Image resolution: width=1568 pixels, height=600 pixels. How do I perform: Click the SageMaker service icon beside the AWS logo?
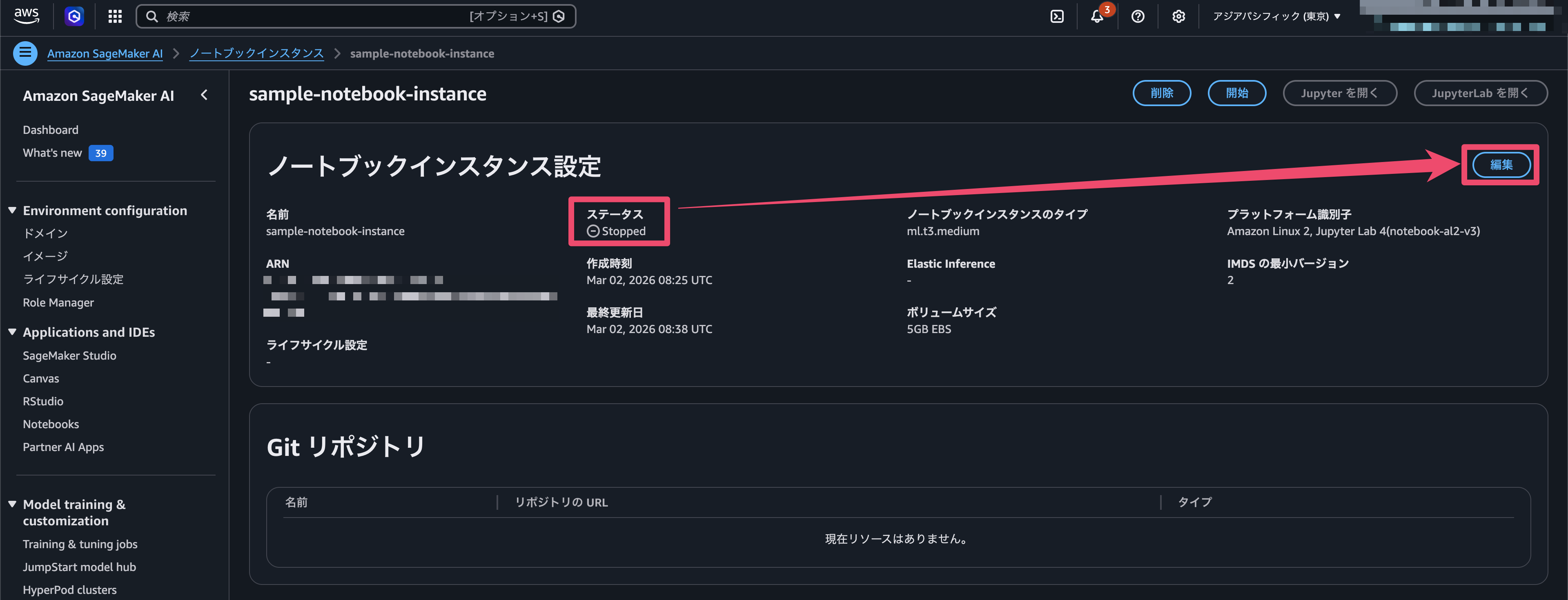[73, 16]
